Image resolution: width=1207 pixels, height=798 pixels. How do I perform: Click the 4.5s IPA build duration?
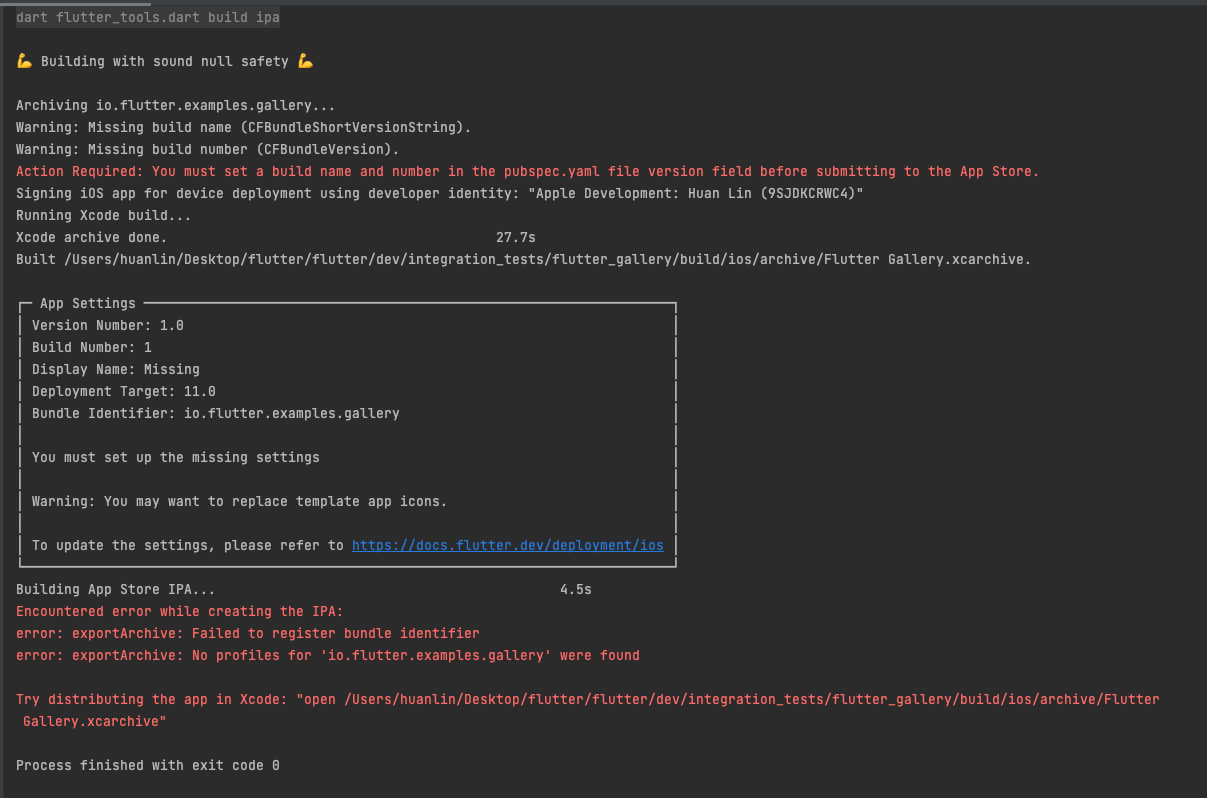tap(576, 589)
